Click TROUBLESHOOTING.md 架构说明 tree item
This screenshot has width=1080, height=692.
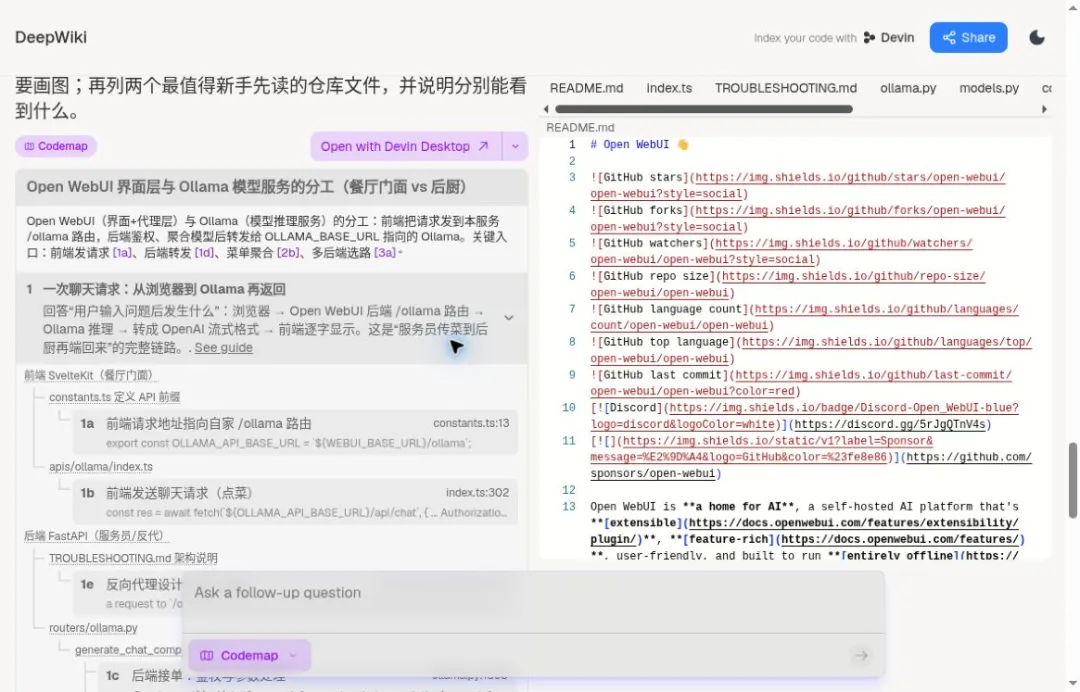[133, 558]
